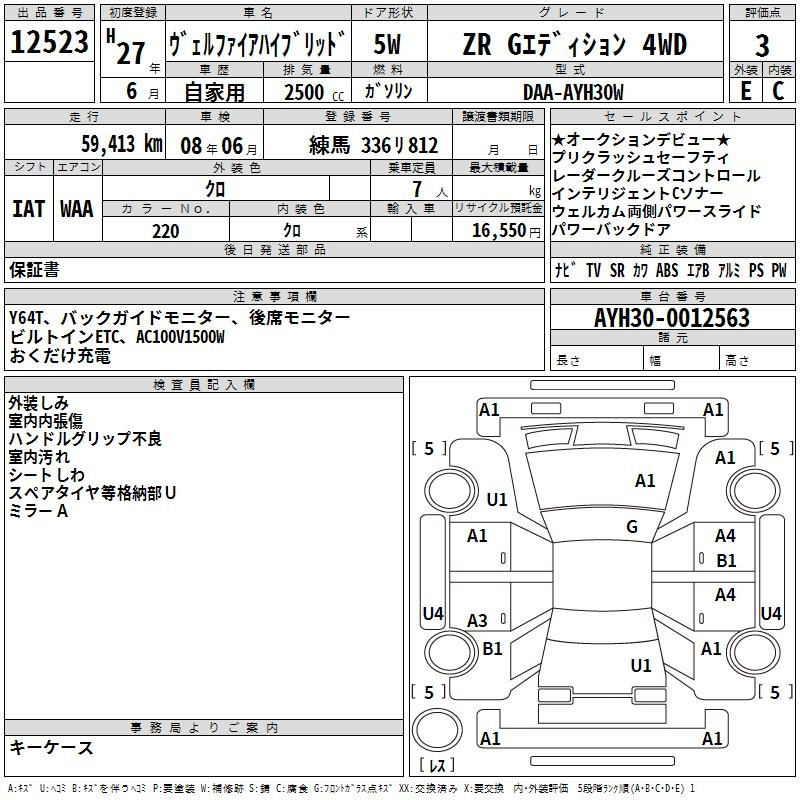Select the equipment code ナビ

tap(565, 270)
